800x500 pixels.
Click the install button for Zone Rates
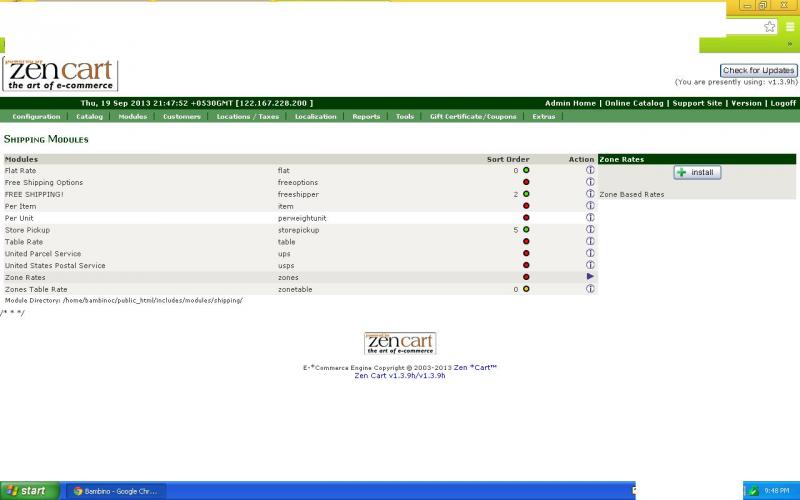pos(697,172)
